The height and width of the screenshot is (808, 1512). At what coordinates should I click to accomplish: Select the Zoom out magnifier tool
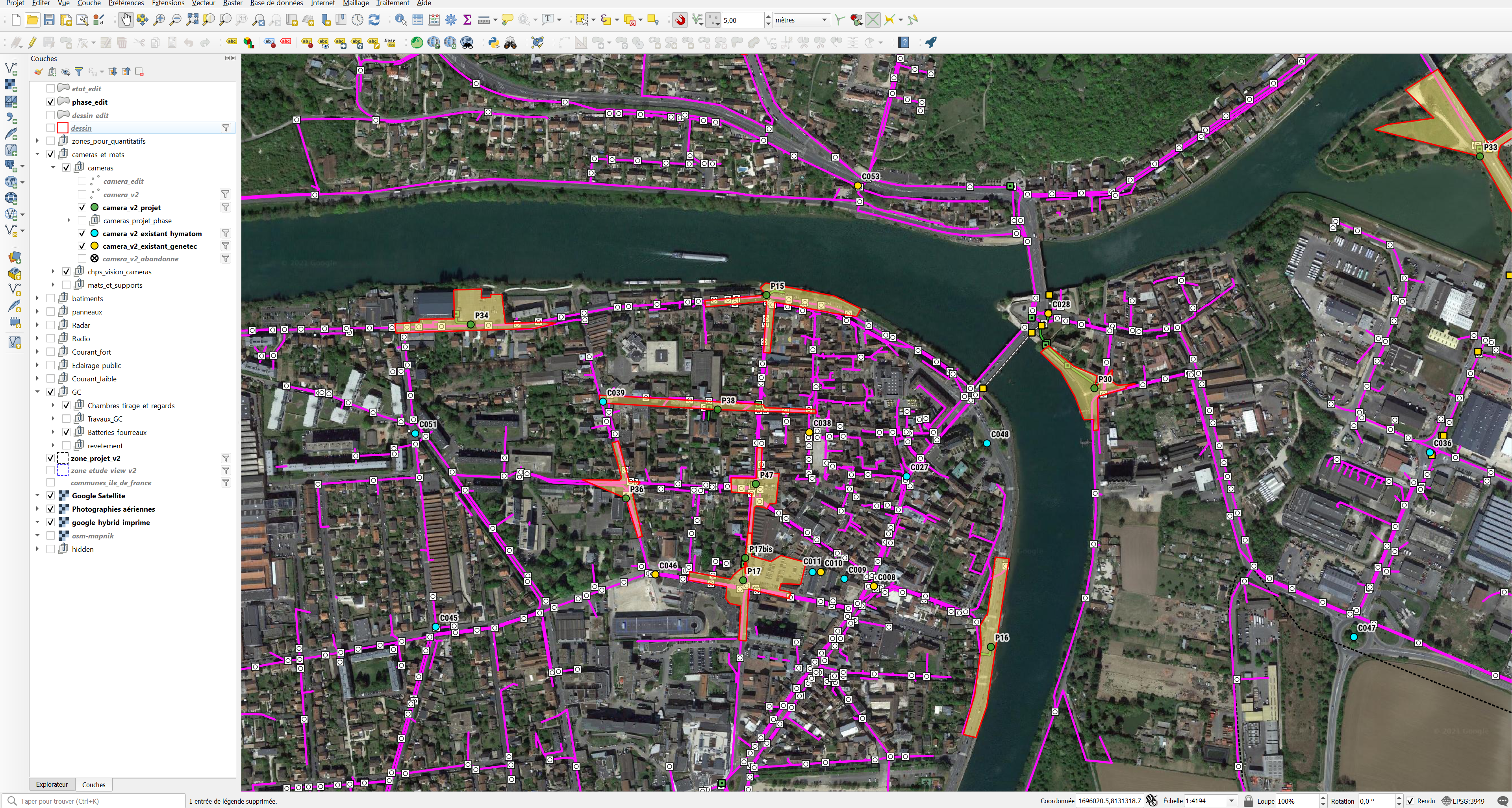click(x=175, y=20)
